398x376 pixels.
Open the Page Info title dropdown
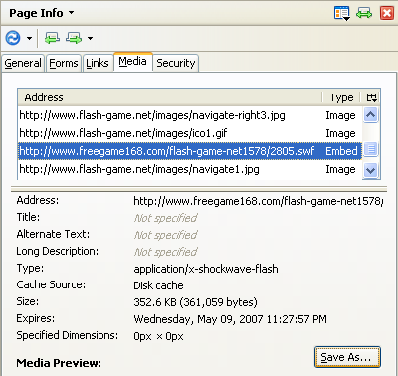click(x=41, y=13)
